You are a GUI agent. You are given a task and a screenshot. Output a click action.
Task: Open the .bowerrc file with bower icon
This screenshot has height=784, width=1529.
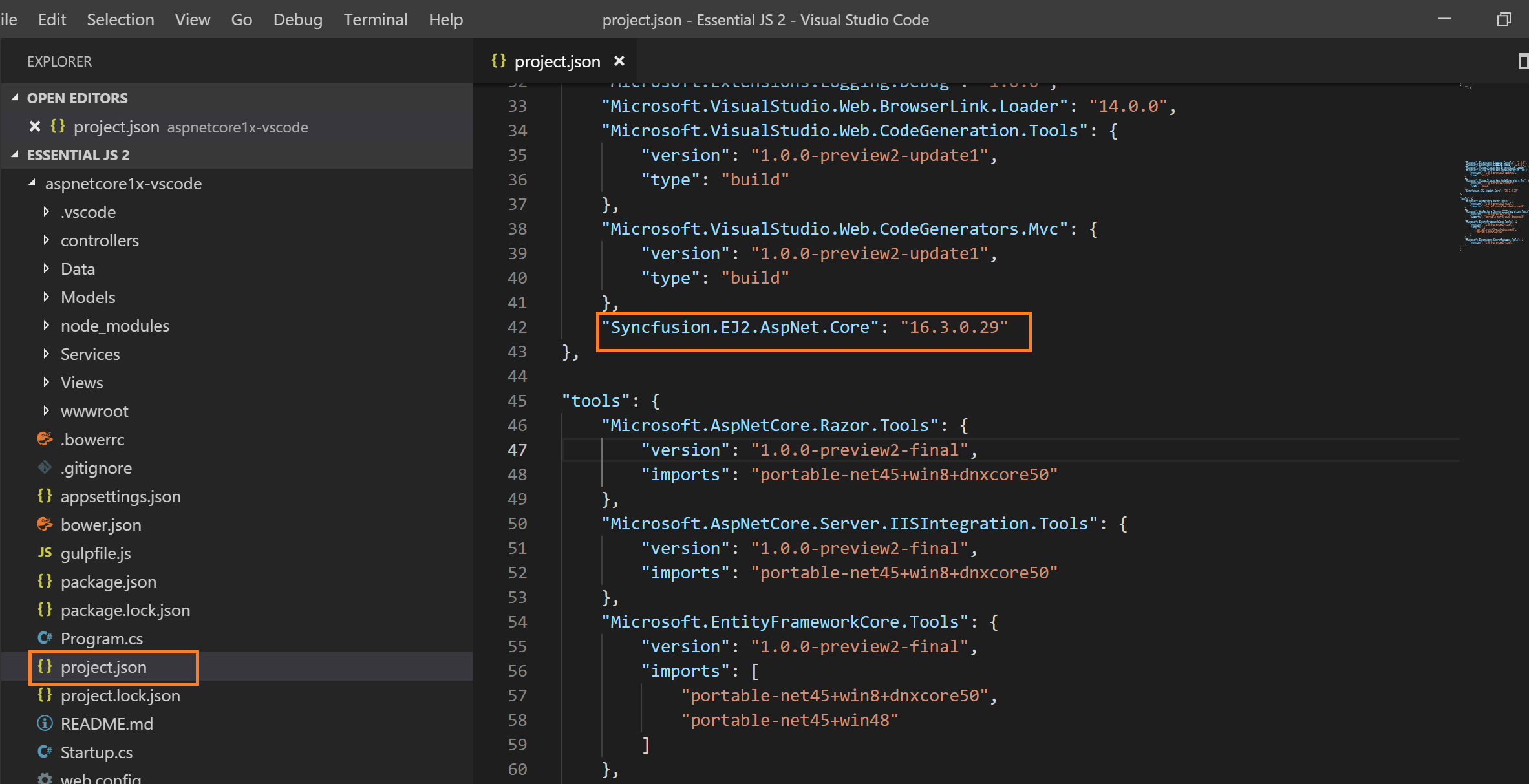click(92, 440)
